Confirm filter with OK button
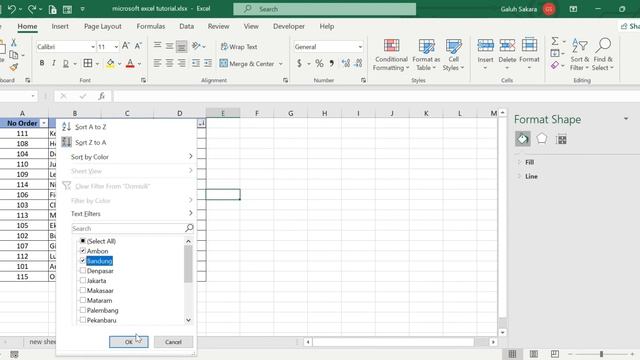The width and height of the screenshot is (640, 360). point(129,342)
